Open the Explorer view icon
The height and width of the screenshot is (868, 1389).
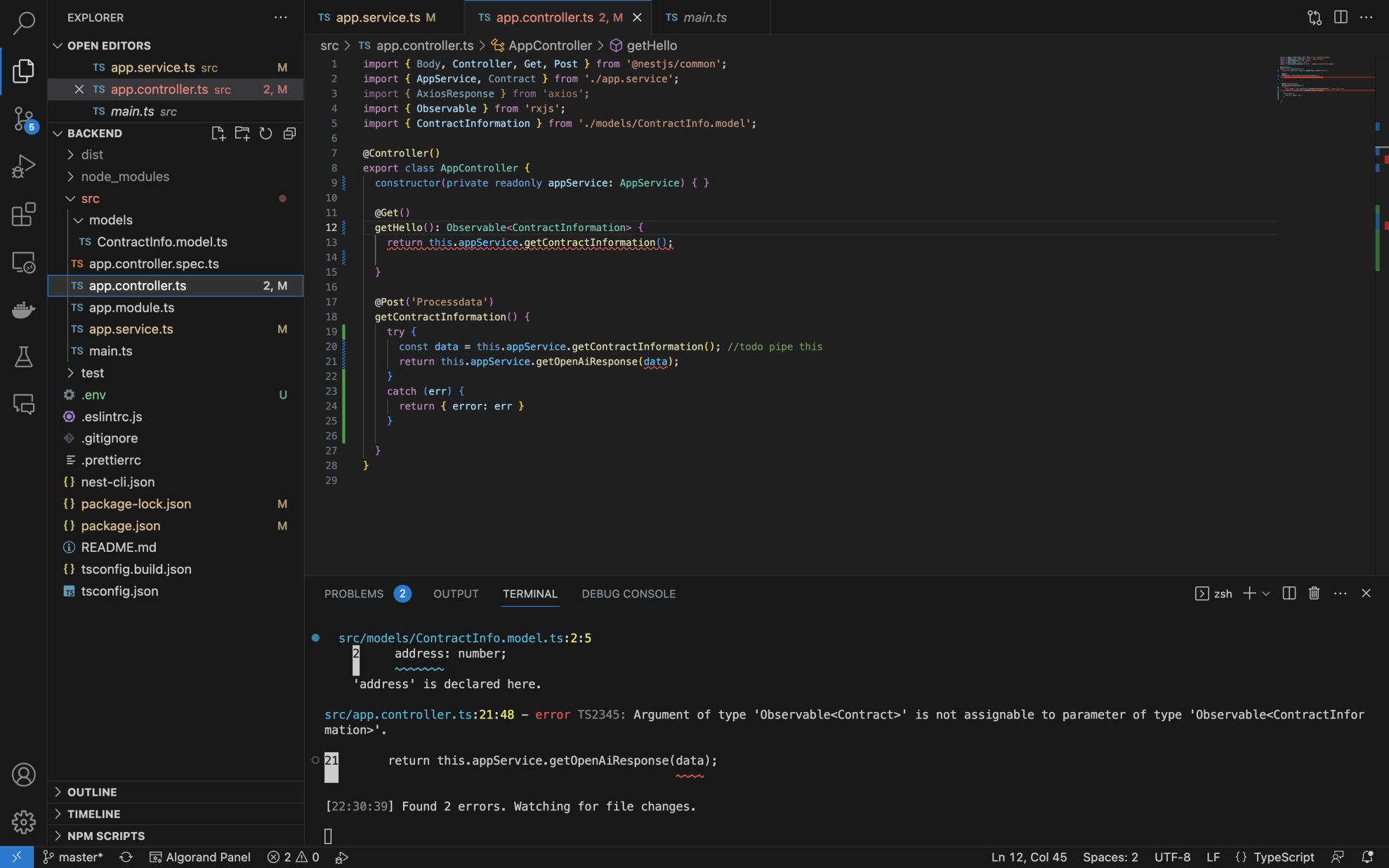click(24, 71)
